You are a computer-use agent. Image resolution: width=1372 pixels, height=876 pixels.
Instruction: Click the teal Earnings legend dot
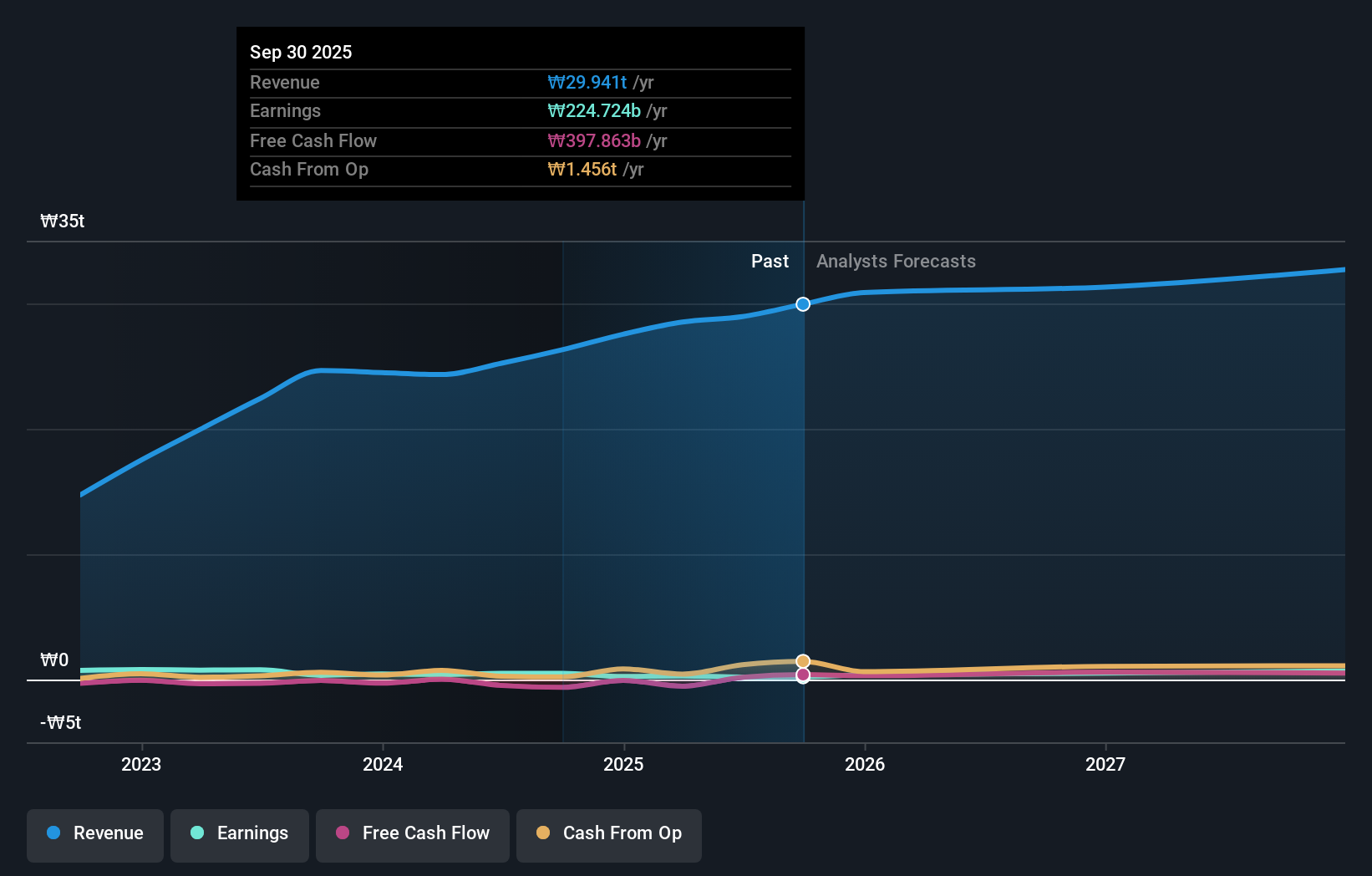[197, 833]
